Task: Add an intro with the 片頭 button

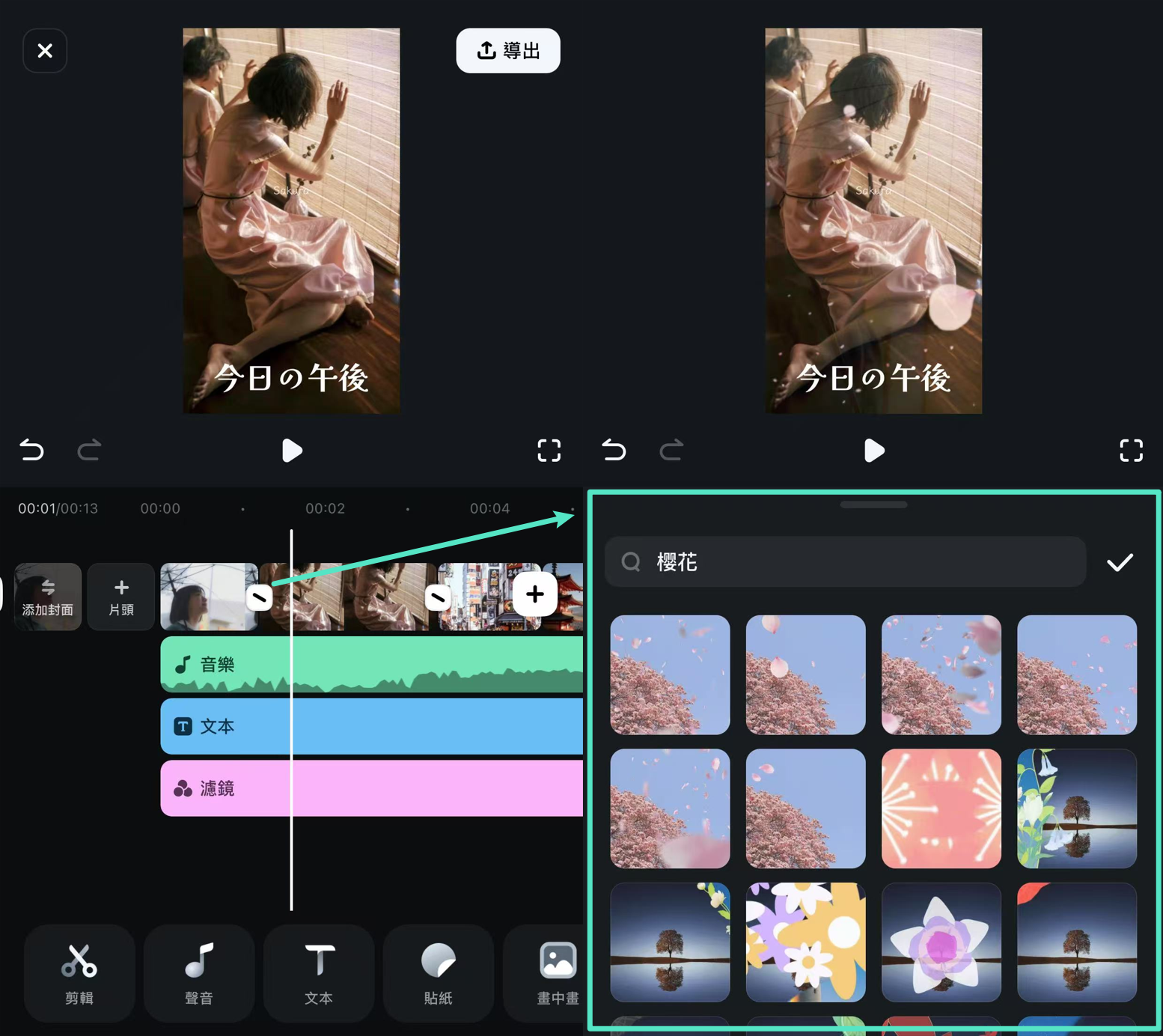Action: [121, 597]
